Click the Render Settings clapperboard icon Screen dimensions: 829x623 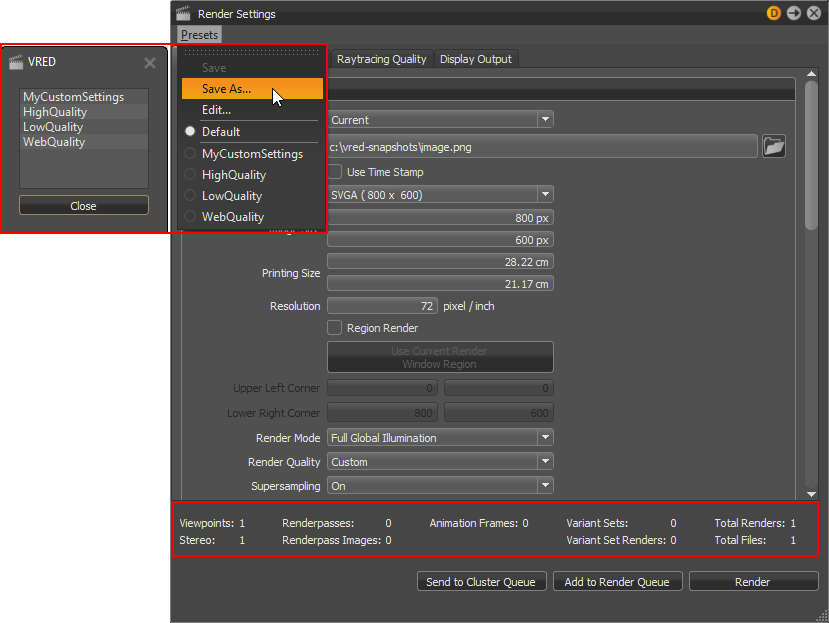[182, 13]
